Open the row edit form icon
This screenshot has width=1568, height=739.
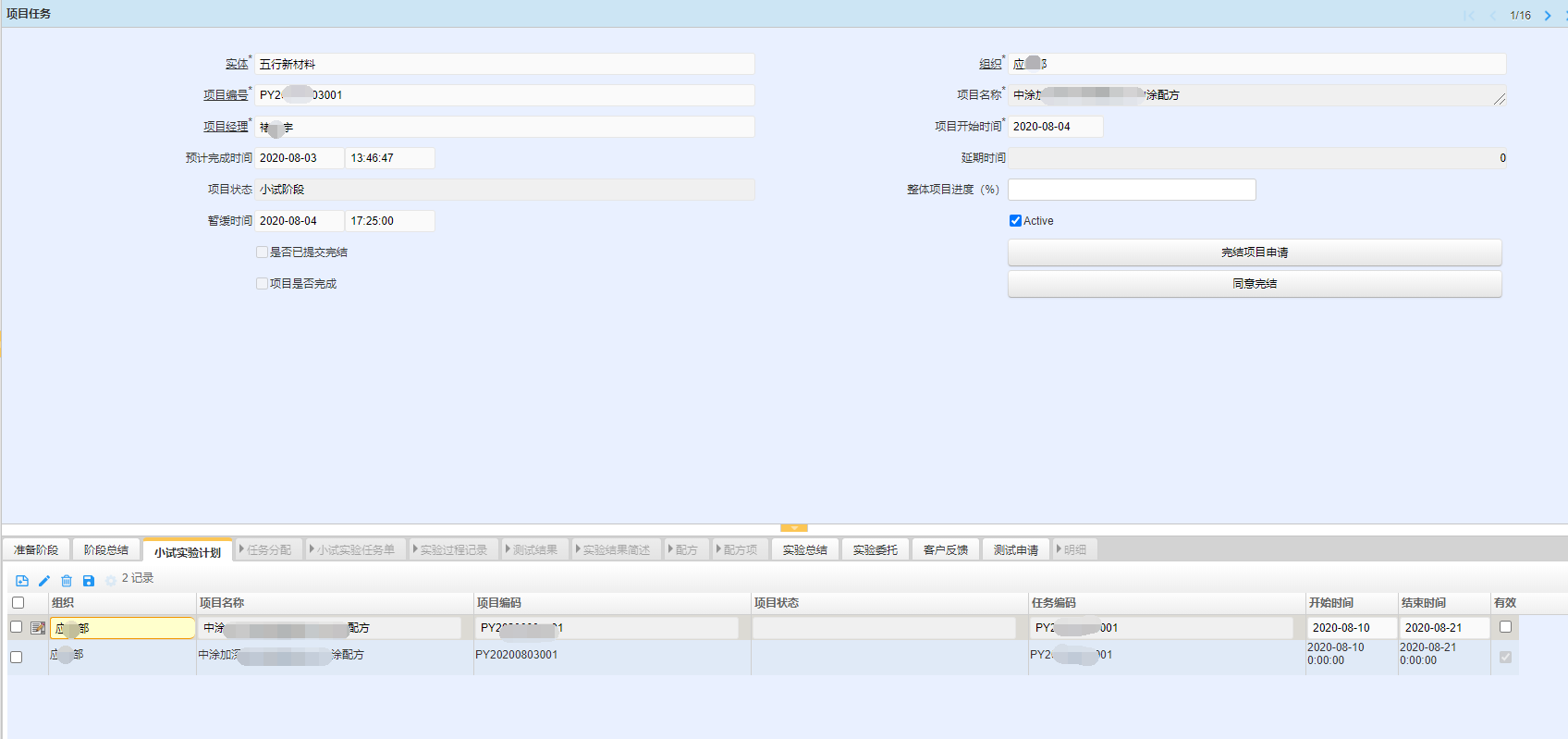tap(38, 628)
